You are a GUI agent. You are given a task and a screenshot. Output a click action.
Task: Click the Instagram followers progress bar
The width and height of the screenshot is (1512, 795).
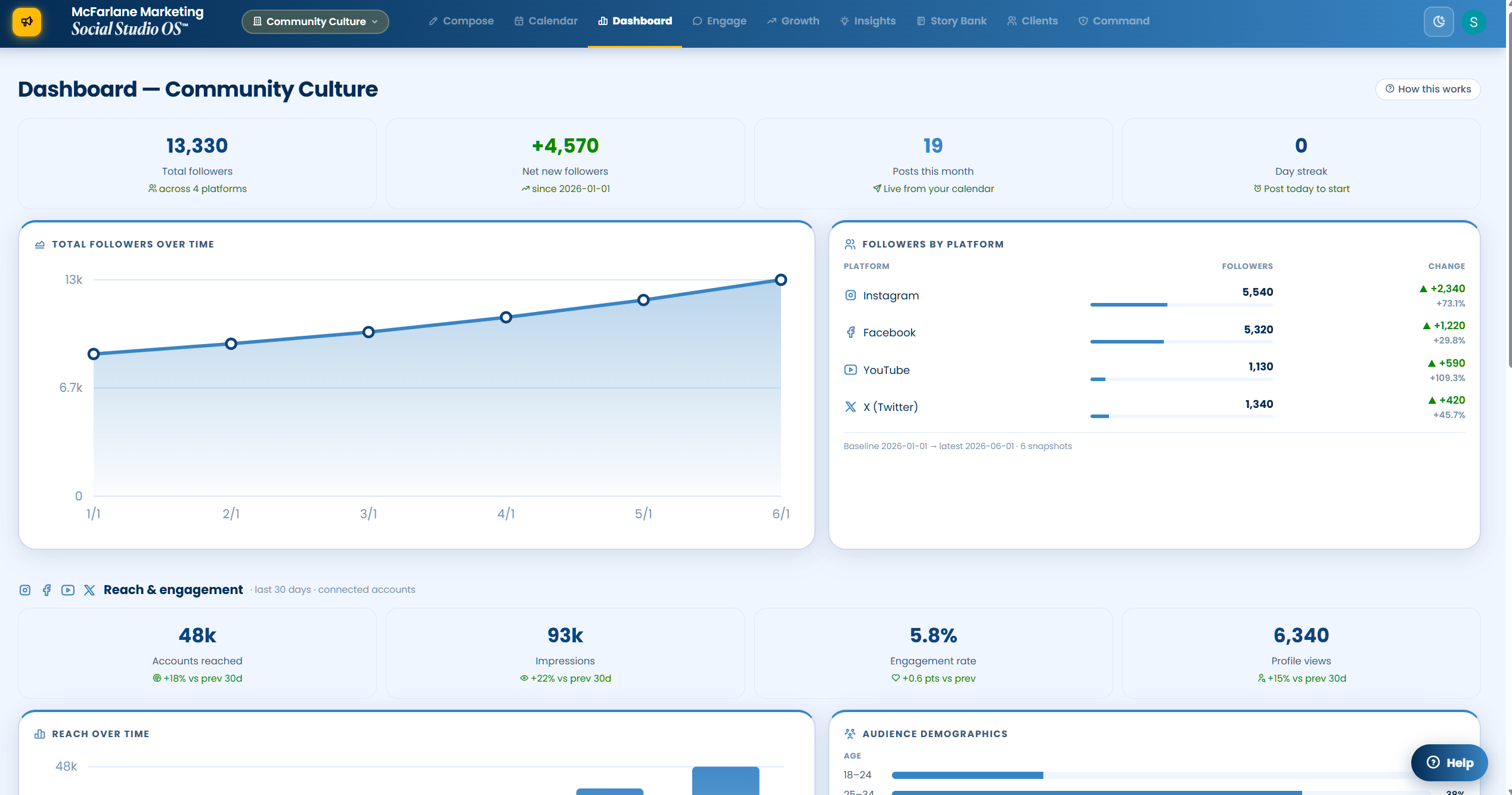1182,305
